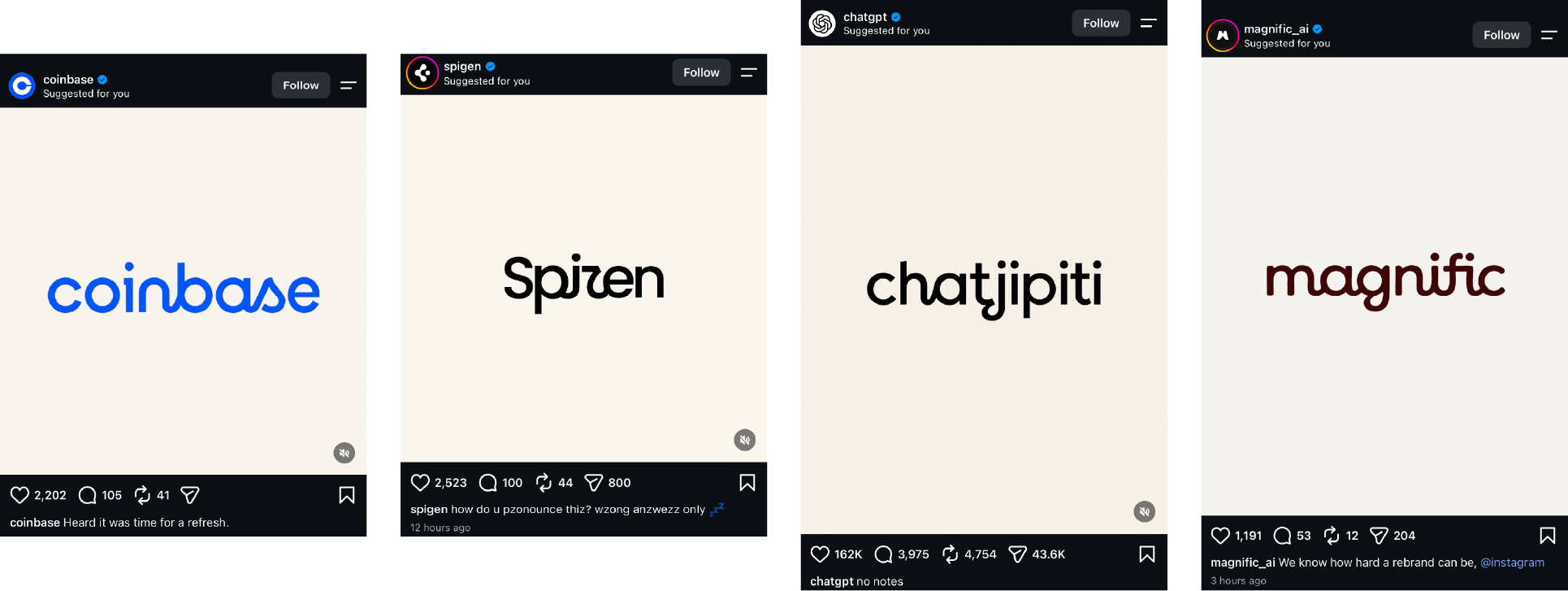Like the magnific_ai post with 1,191 likes
1568x591 pixels.
1220,536
